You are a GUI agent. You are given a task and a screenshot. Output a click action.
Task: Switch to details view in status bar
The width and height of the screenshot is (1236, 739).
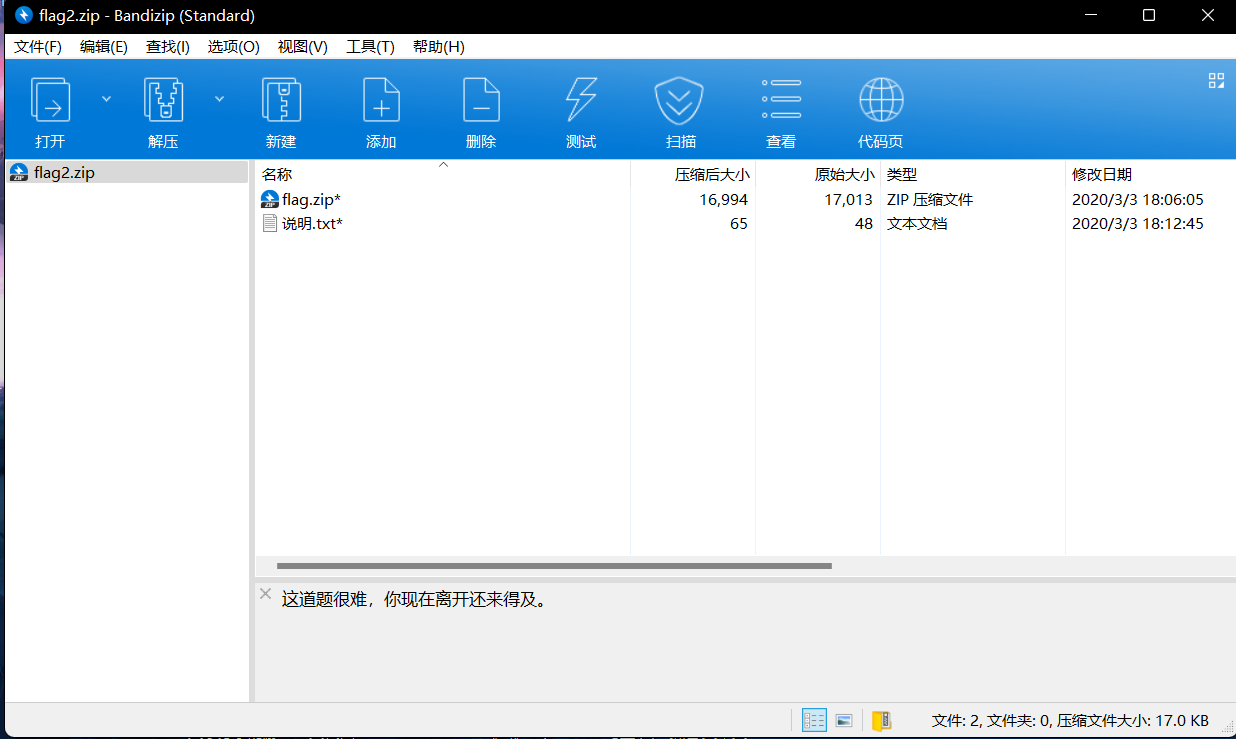(814, 720)
